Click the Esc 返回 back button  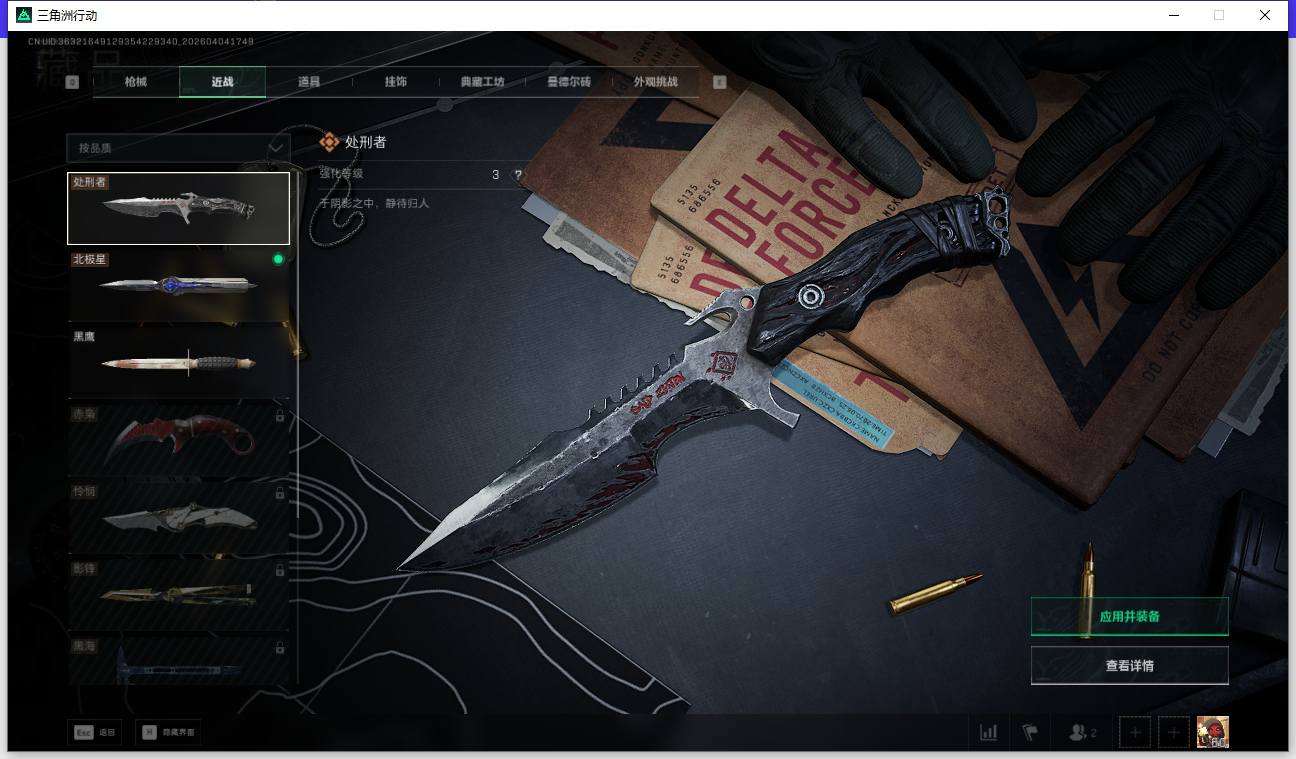pos(94,733)
